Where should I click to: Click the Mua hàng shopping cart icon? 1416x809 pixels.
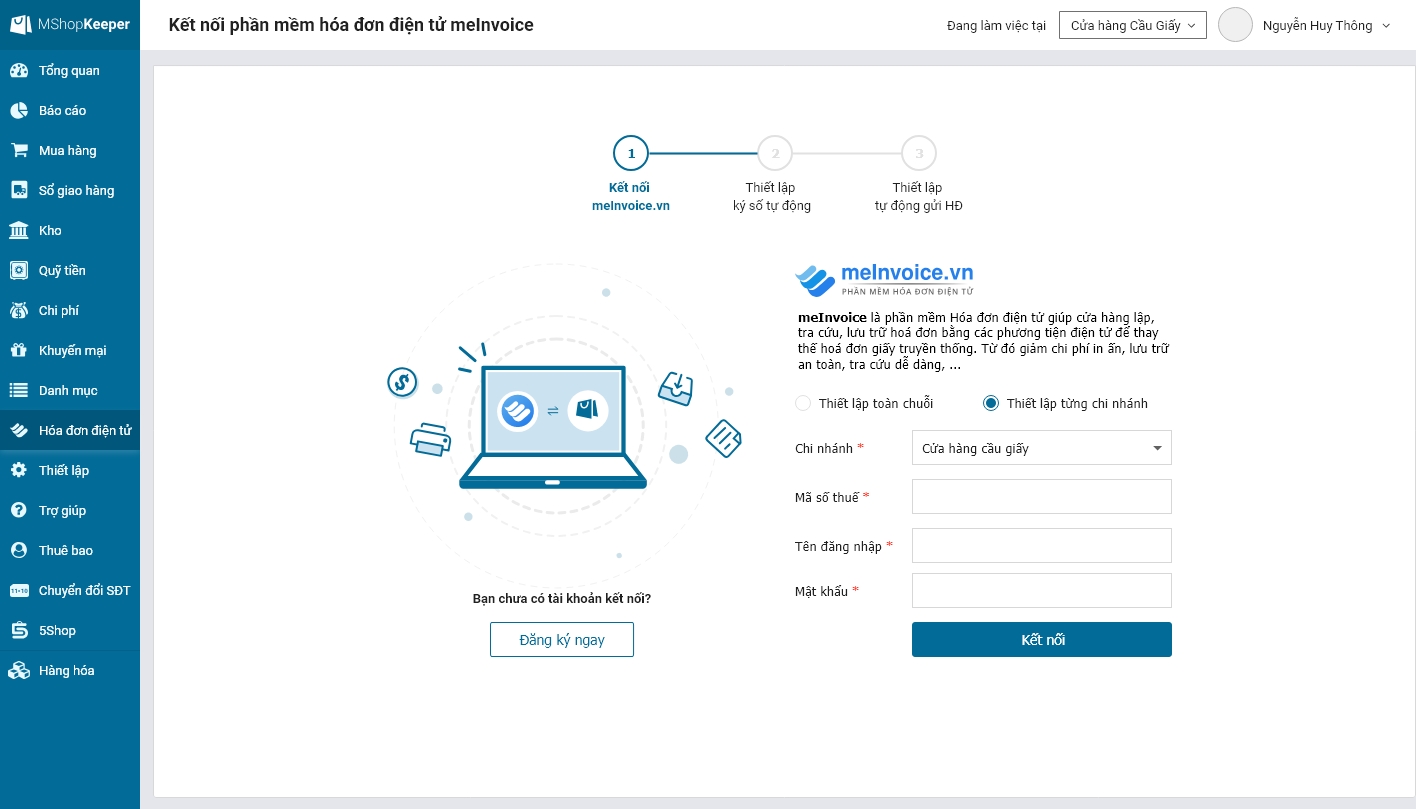[x=19, y=151]
